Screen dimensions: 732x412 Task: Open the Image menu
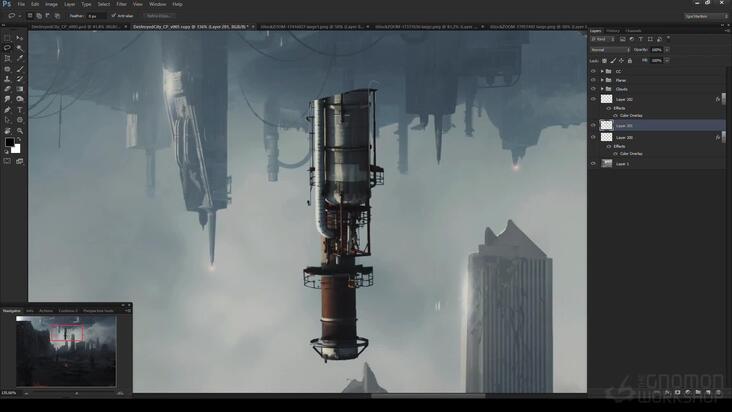51,4
